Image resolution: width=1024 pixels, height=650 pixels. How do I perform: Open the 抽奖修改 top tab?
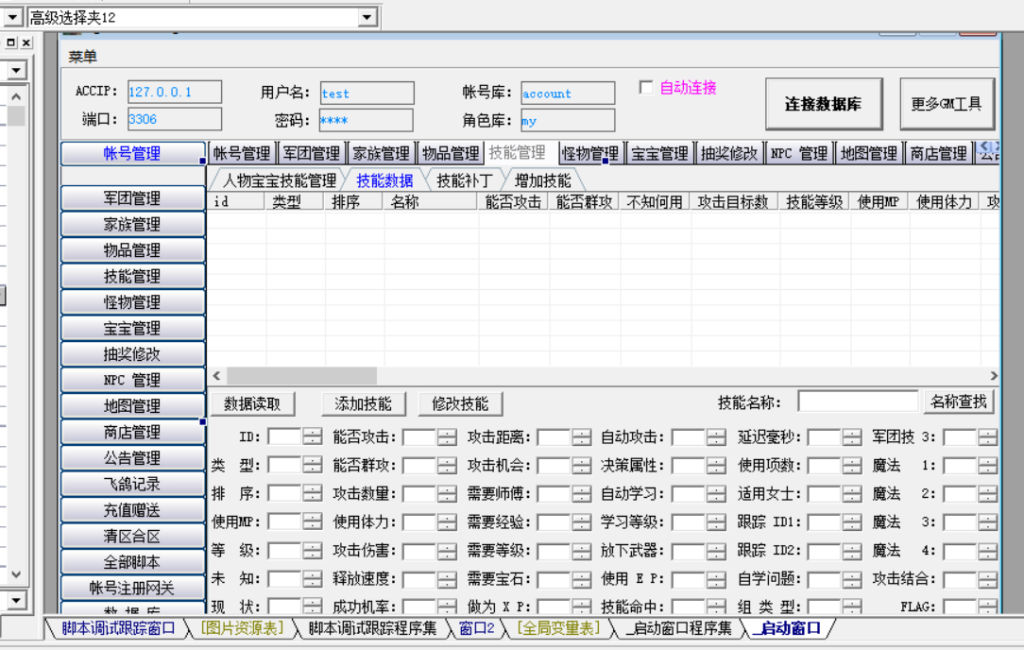[729, 154]
